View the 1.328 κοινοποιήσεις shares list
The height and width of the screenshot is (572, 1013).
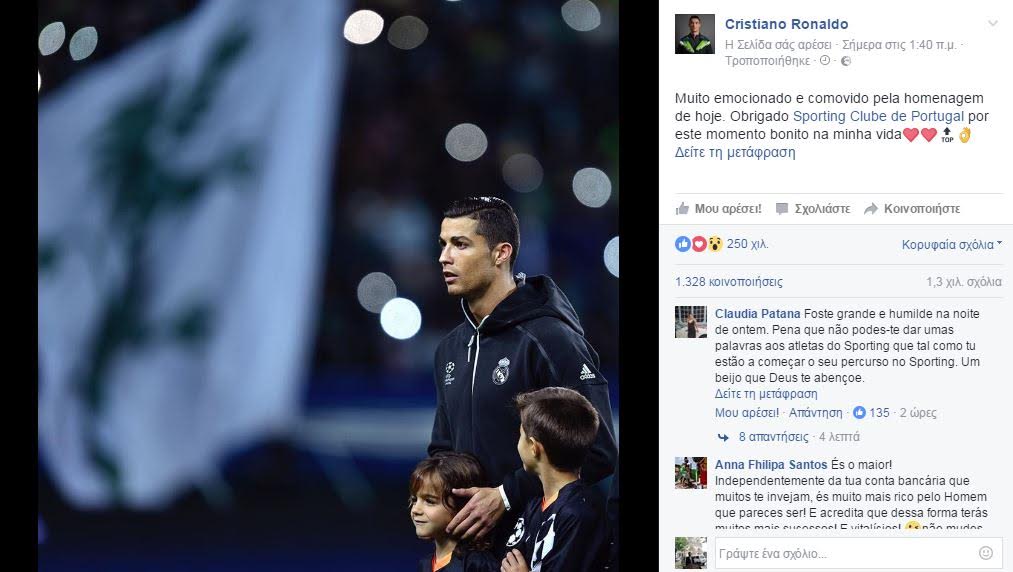[x=729, y=282]
